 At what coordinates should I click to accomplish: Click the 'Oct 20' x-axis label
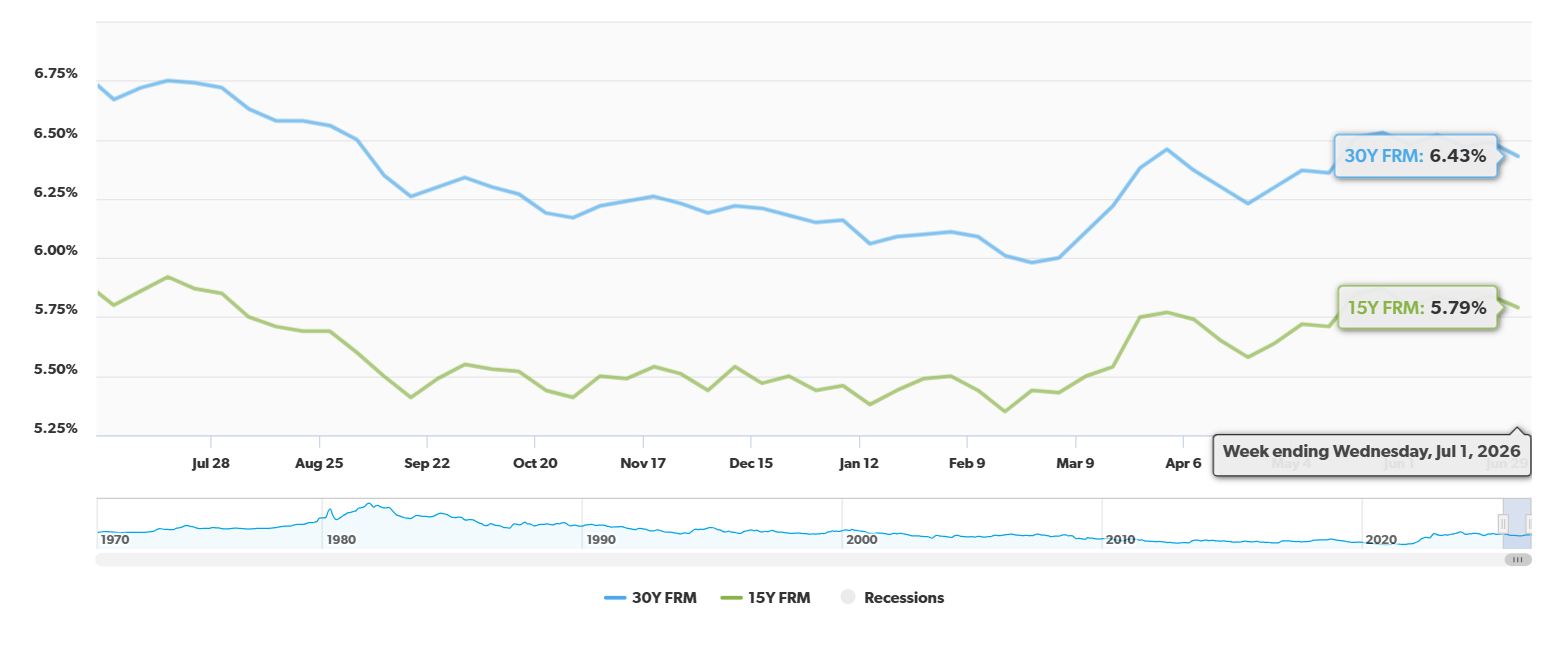(535, 464)
